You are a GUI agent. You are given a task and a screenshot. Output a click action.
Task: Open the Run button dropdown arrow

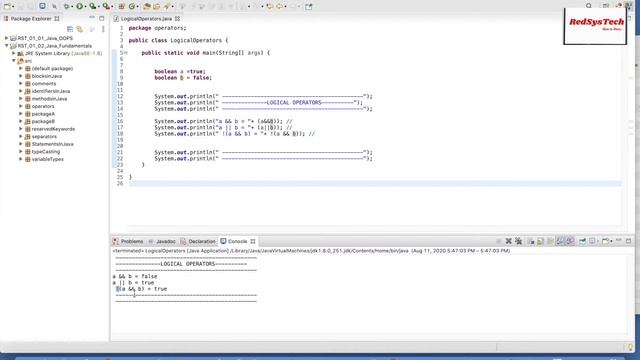point(85,7)
